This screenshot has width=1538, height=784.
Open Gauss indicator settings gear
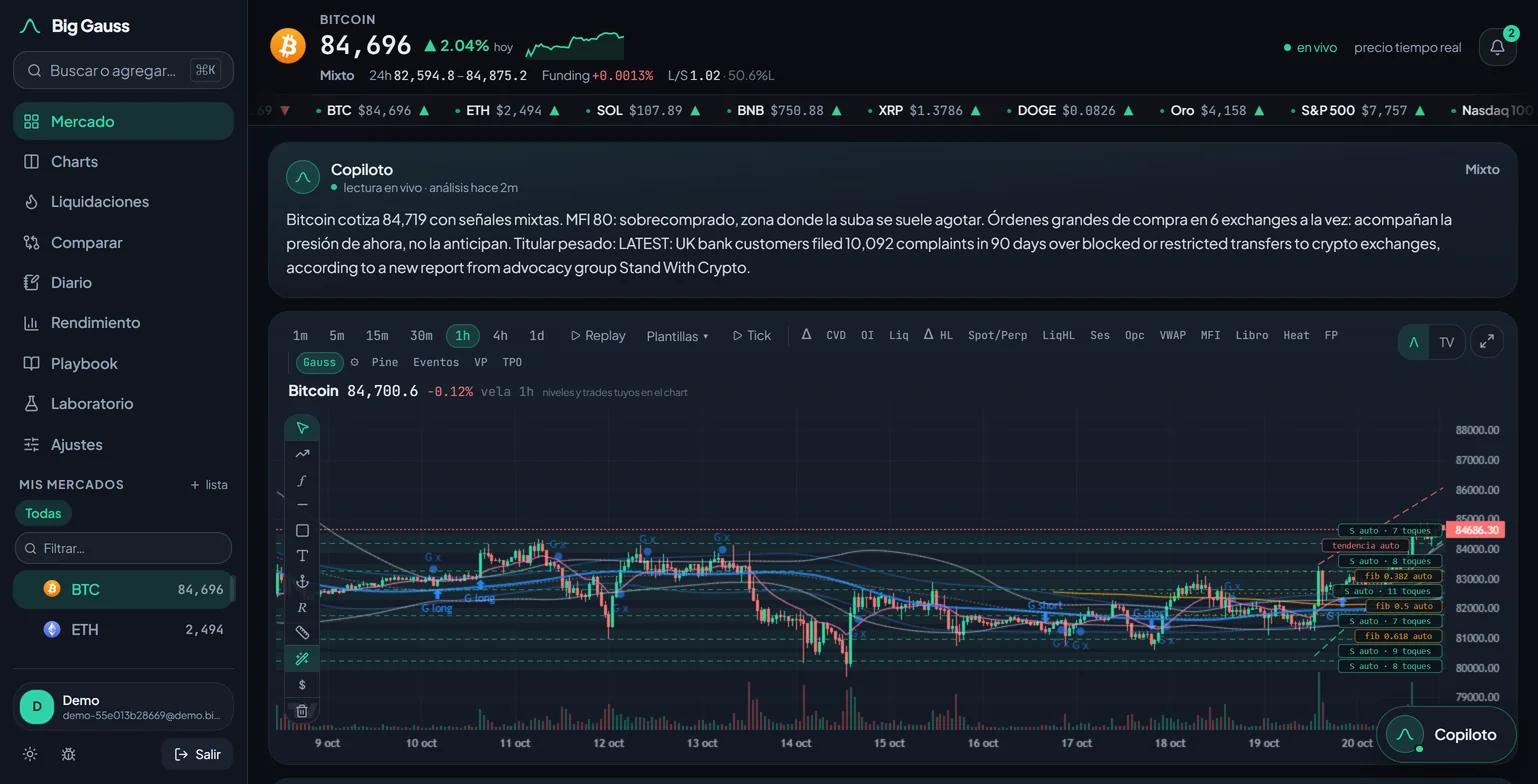[x=354, y=362]
